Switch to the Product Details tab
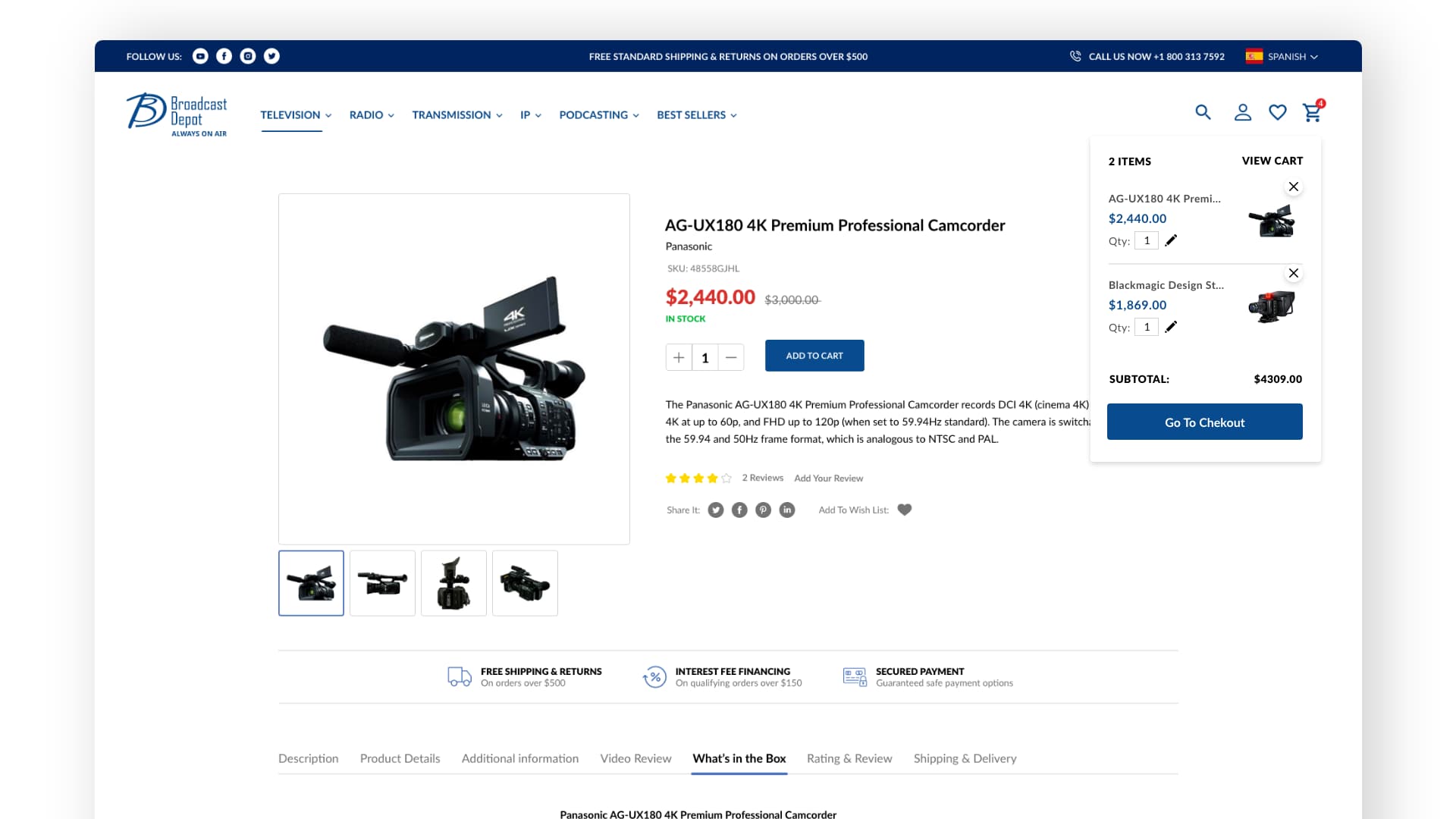Viewport: 1456px width, 819px height. tap(400, 758)
